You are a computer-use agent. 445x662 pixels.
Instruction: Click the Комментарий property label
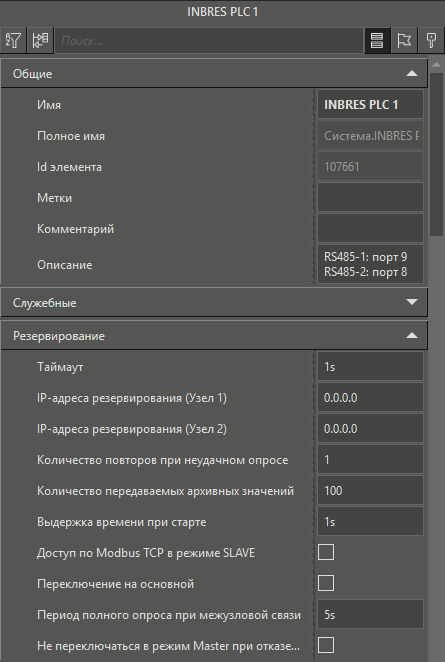(x=76, y=229)
